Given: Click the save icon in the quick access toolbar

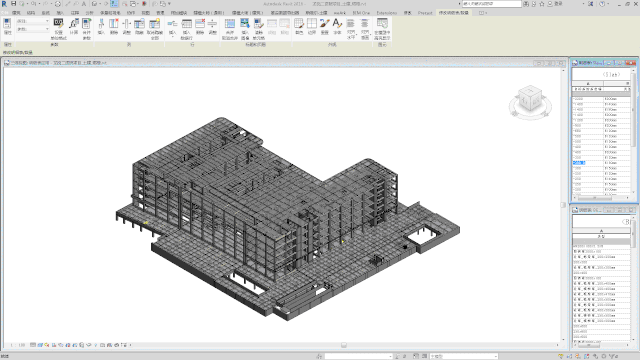Looking at the screenshot, I should pyautogui.click(x=13, y=4).
